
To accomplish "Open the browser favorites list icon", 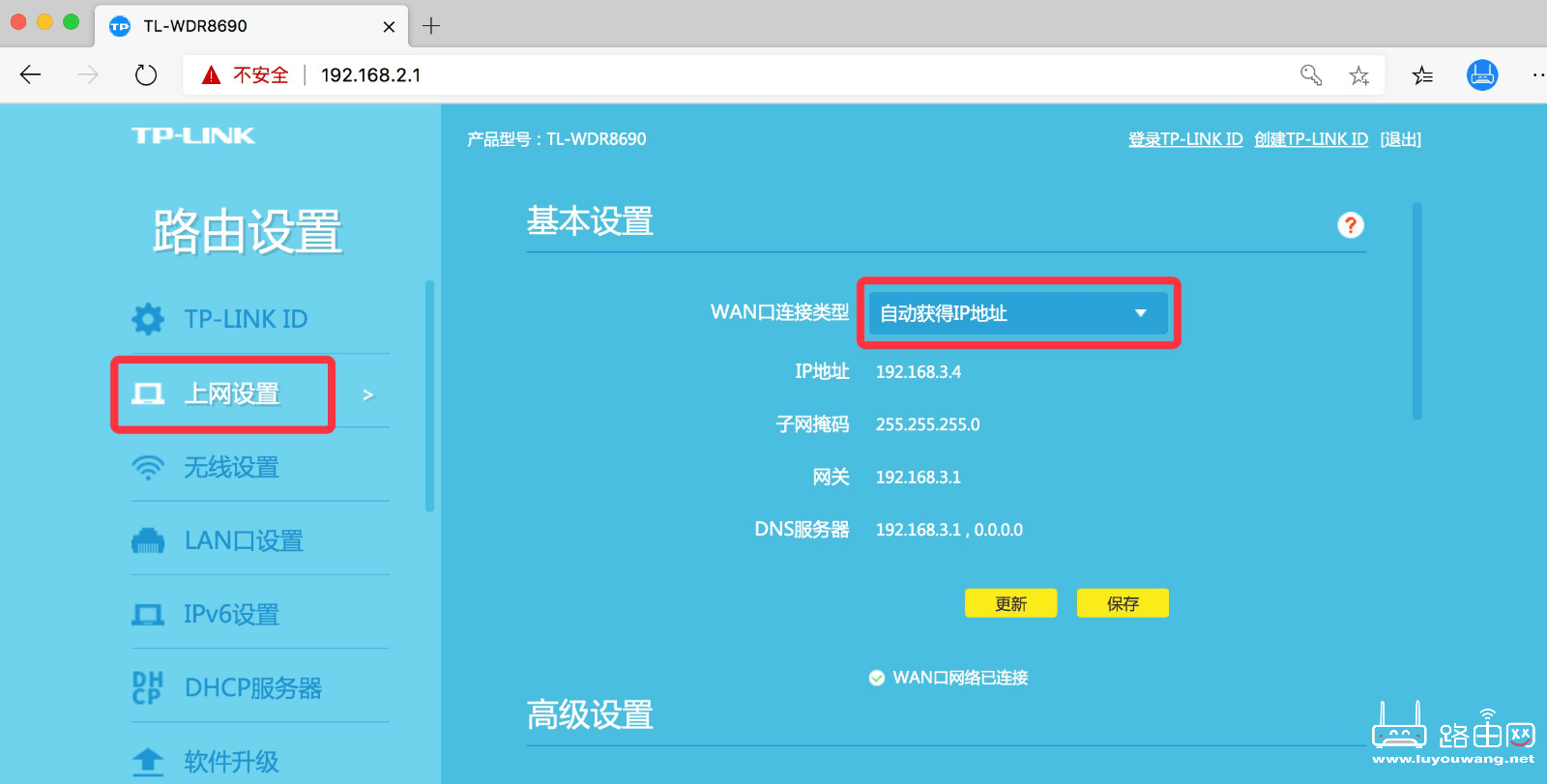I will click(x=1422, y=75).
